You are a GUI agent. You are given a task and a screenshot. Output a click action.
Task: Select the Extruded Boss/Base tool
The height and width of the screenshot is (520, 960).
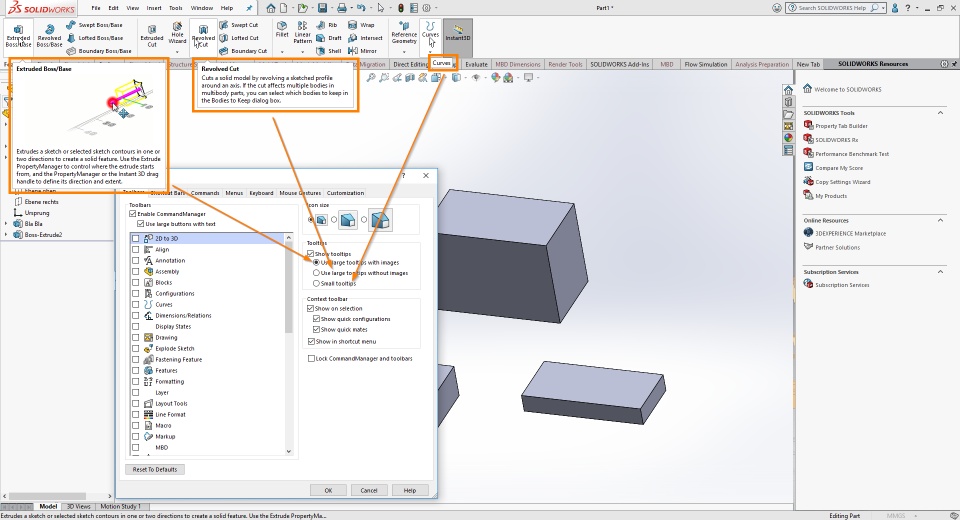(x=18, y=36)
